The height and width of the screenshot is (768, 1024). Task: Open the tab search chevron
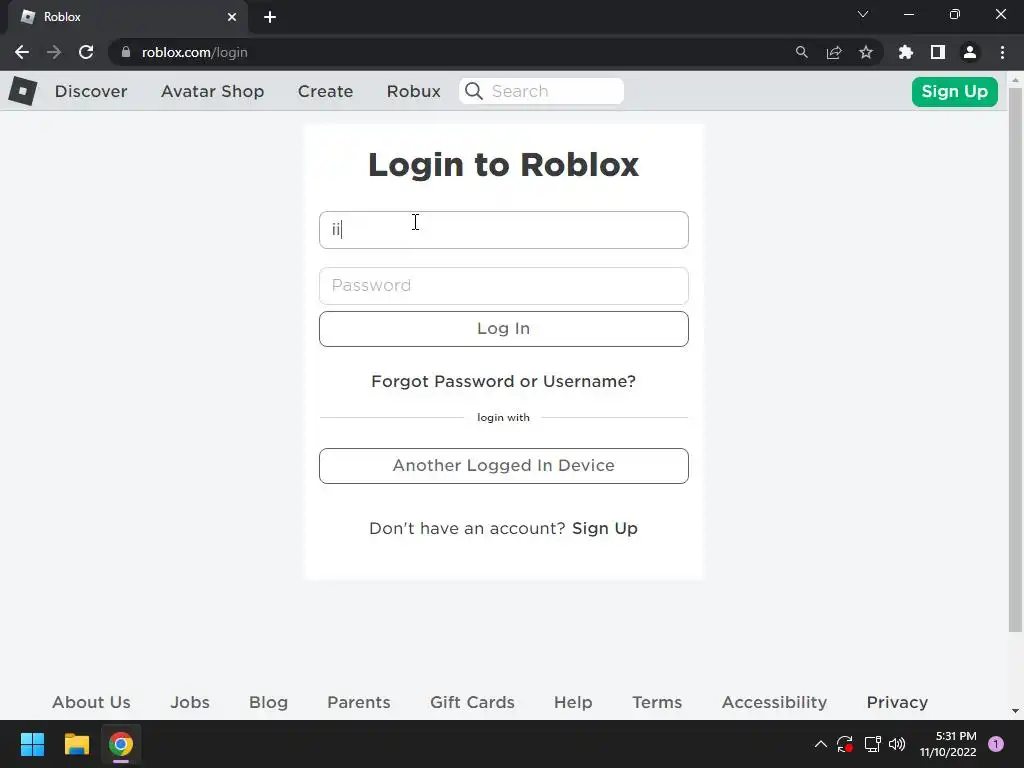pyautogui.click(x=863, y=14)
